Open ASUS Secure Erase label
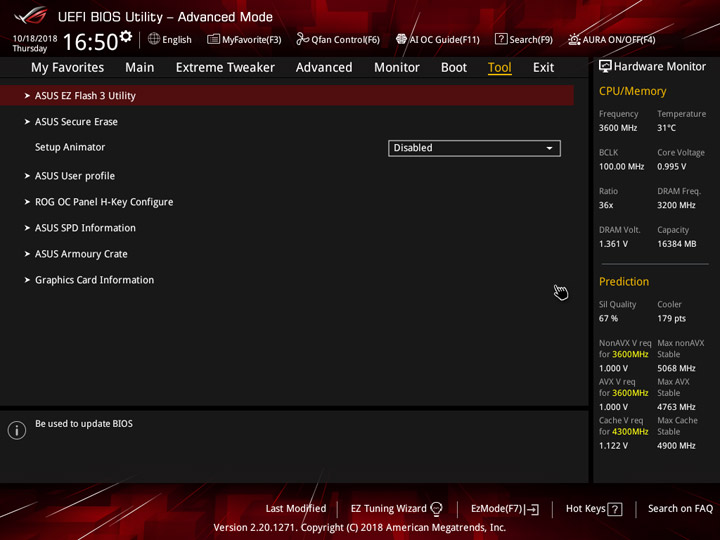The width and height of the screenshot is (720, 540). [76, 122]
